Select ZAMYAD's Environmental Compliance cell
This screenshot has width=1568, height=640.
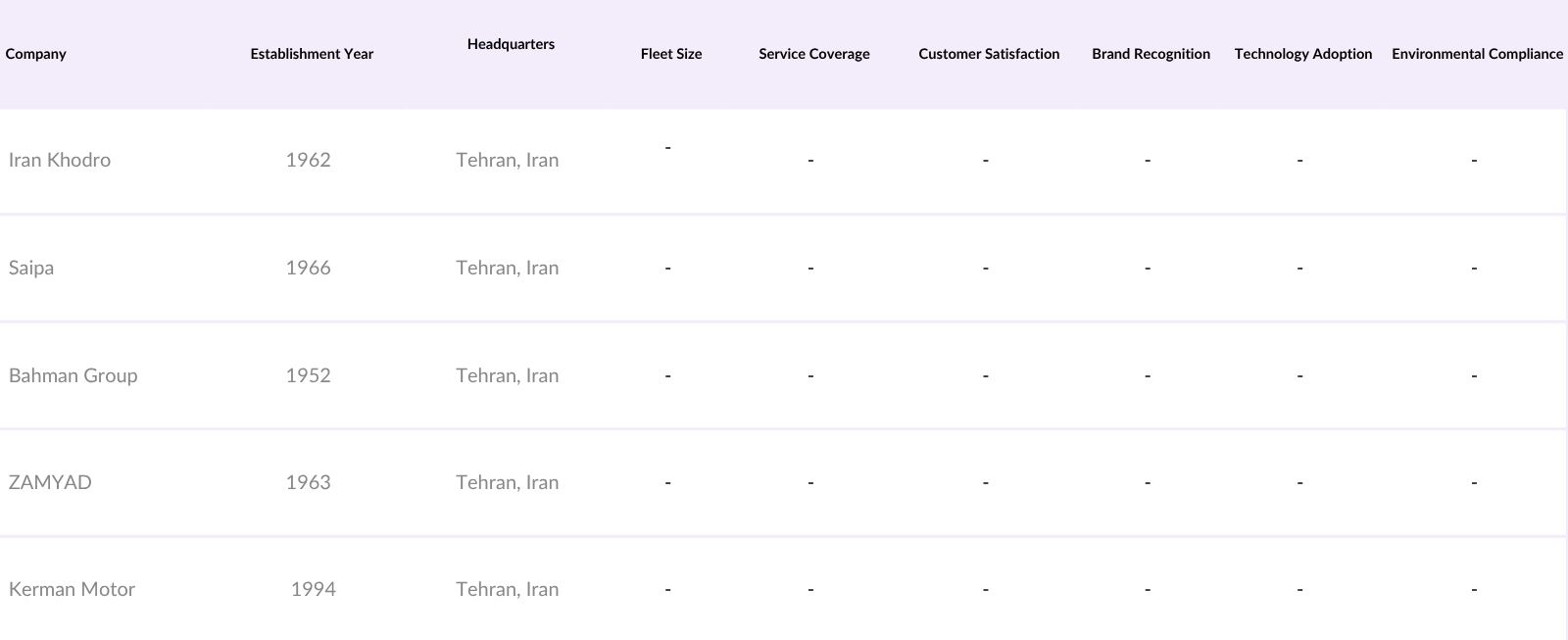coord(1473,482)
